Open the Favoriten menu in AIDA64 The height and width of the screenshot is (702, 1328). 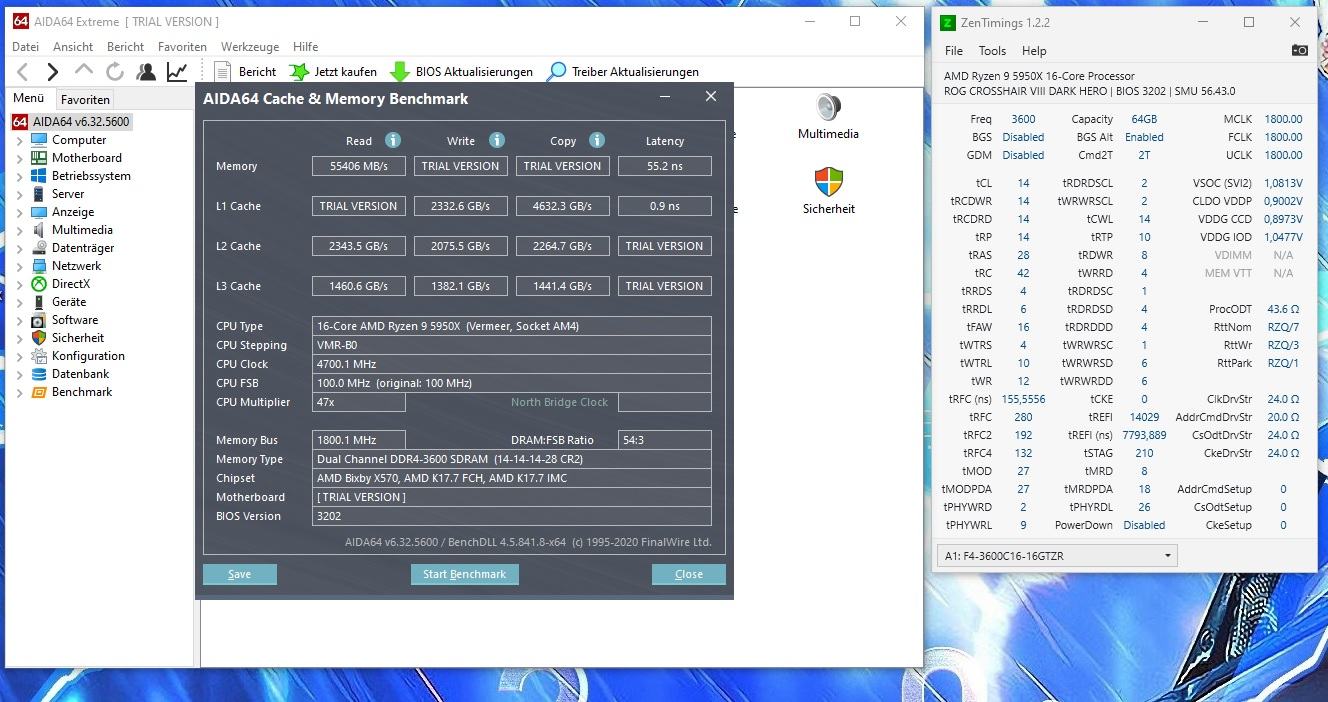[x=182, y=46]
